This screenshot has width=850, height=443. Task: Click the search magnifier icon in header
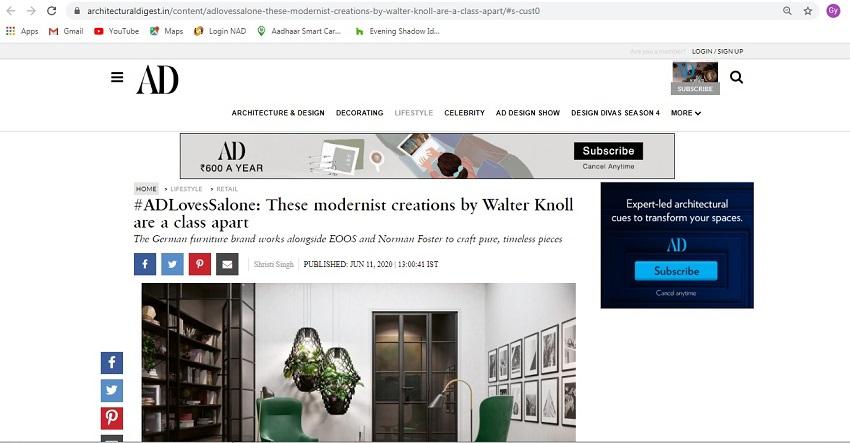pos(736,78)
